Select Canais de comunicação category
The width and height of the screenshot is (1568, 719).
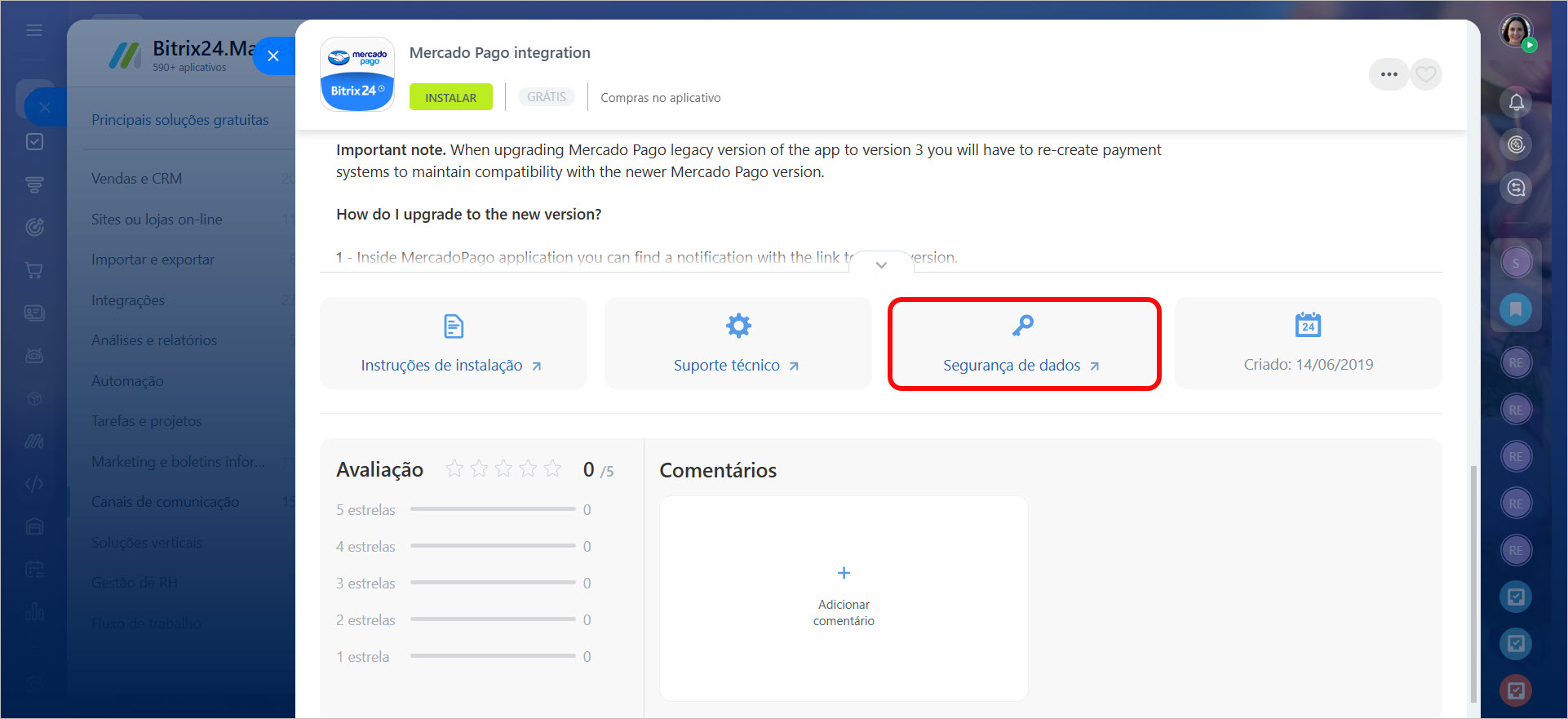click(x=166, y=502)
